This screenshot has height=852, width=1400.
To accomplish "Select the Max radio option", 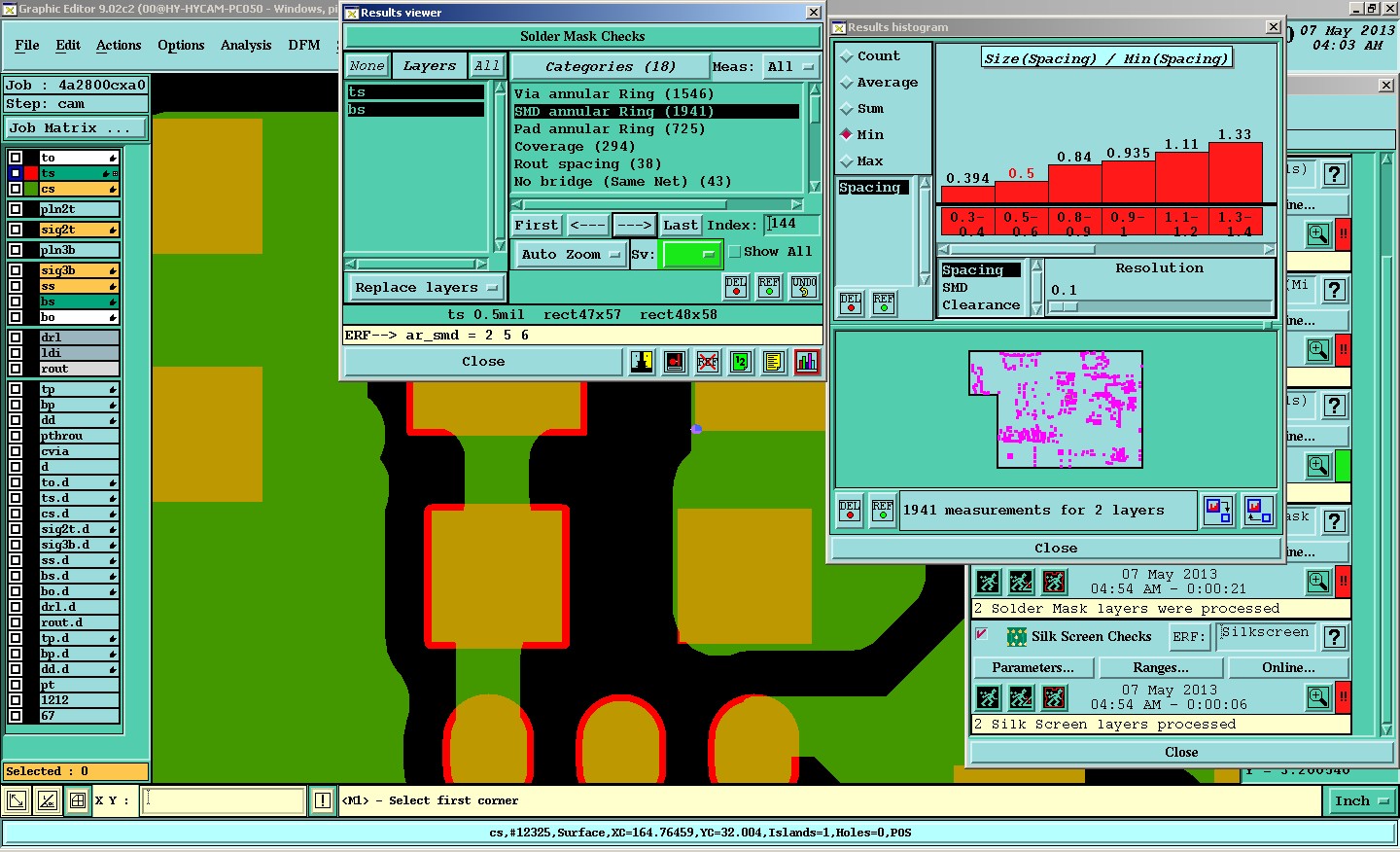I will [847, 161].
